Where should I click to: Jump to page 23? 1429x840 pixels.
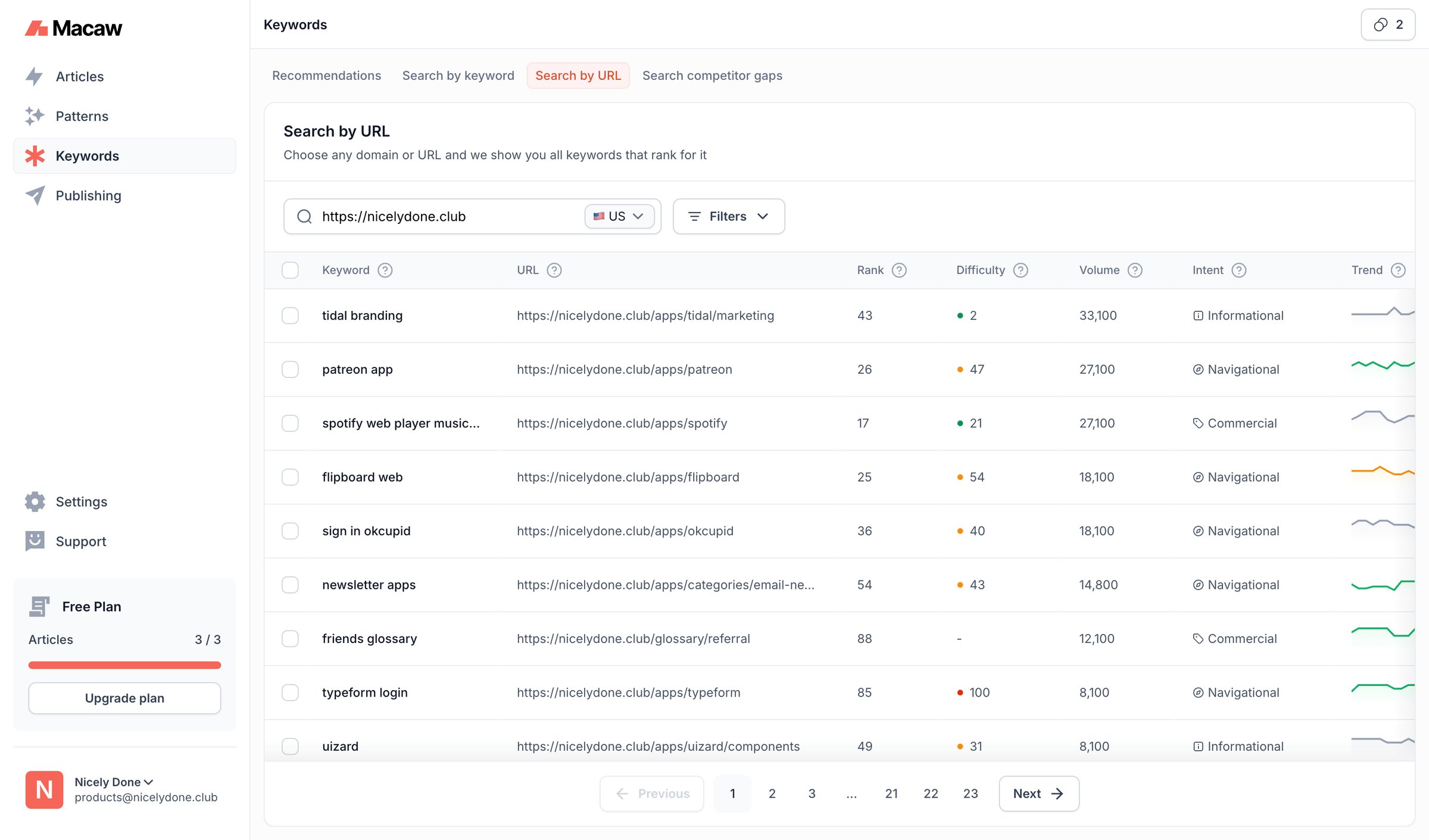pyautogui.click(x=971, y=794)
